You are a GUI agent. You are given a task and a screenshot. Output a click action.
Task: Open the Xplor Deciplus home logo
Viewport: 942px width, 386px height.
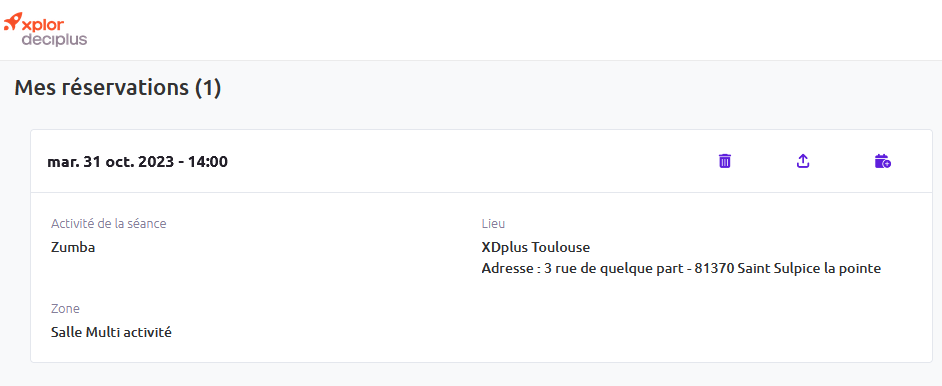[x=45, y=29]
